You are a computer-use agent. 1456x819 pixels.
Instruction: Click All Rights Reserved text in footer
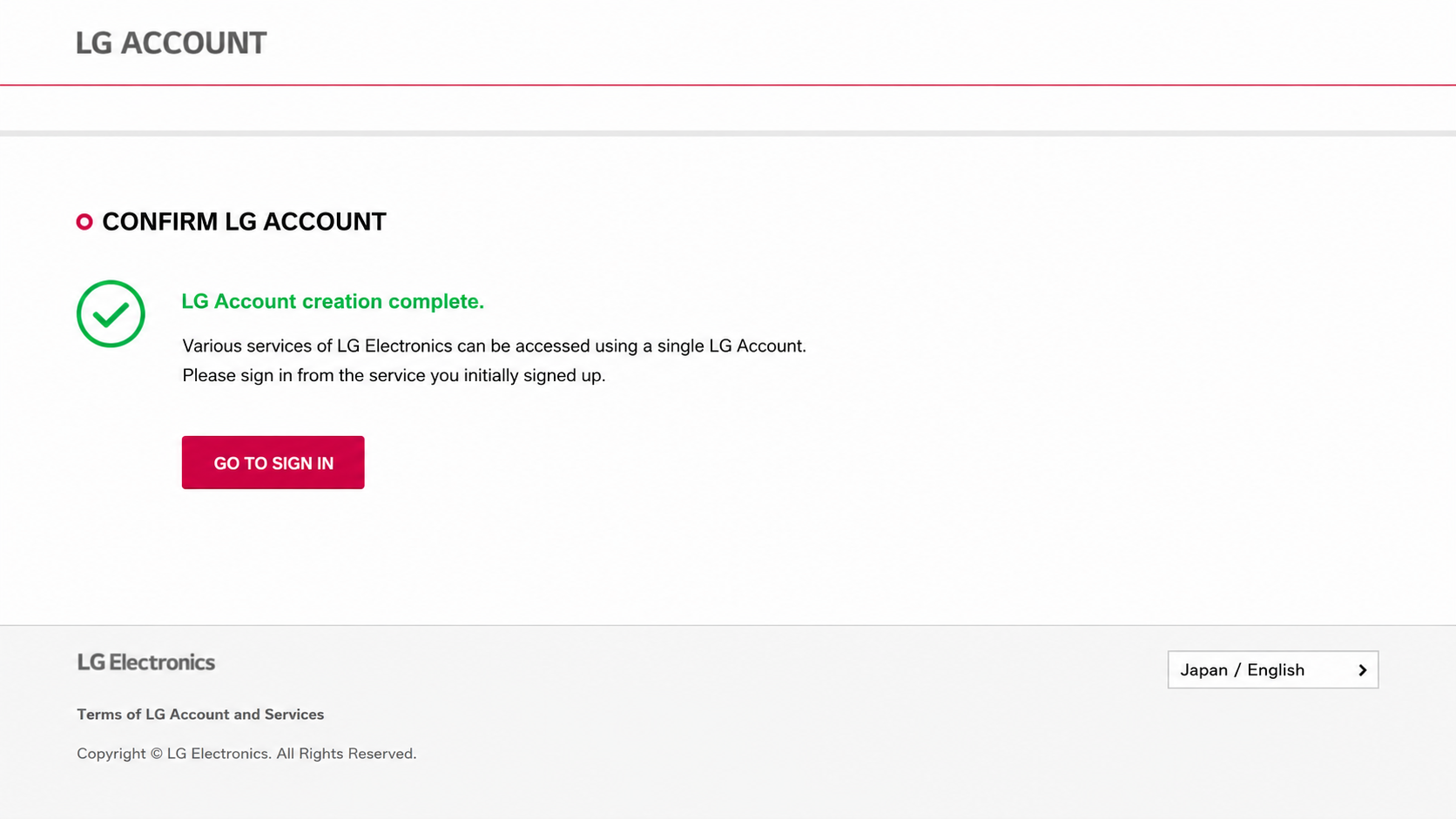pos(347,754)
